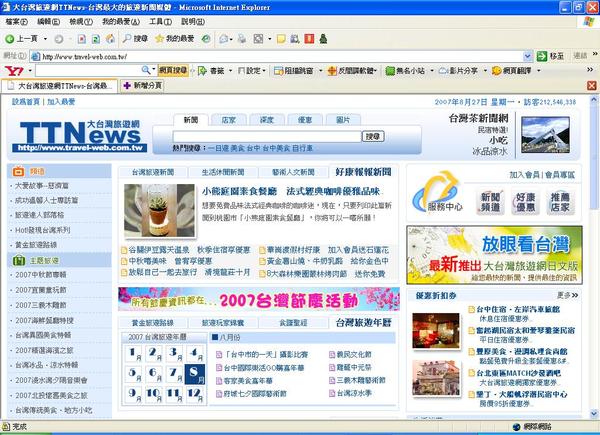Switch to 藝術人文新聞 news tab

pos(293,172)
